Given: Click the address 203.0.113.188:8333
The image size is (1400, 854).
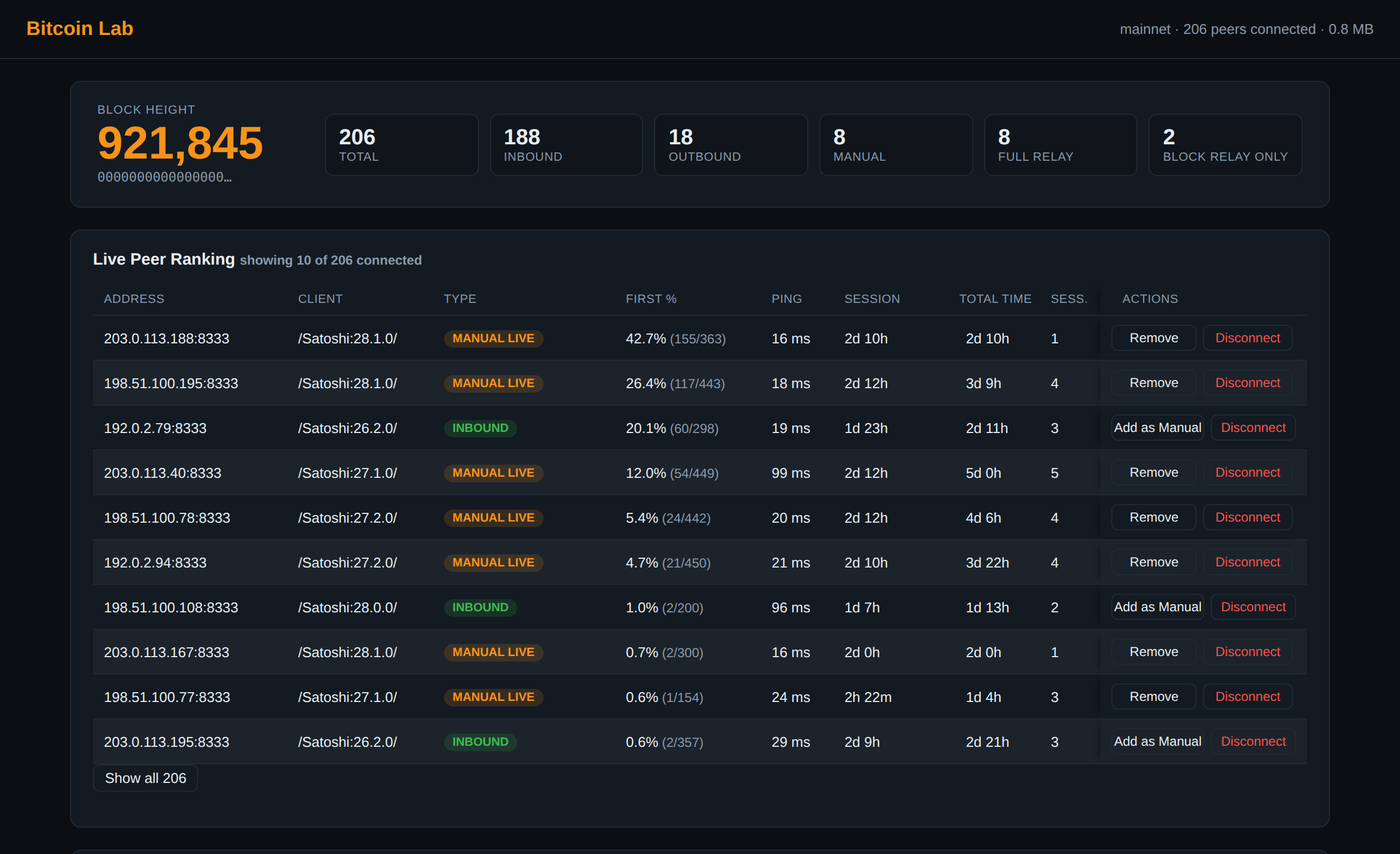Looking at the screenshot, I should [x=166, y=338].
